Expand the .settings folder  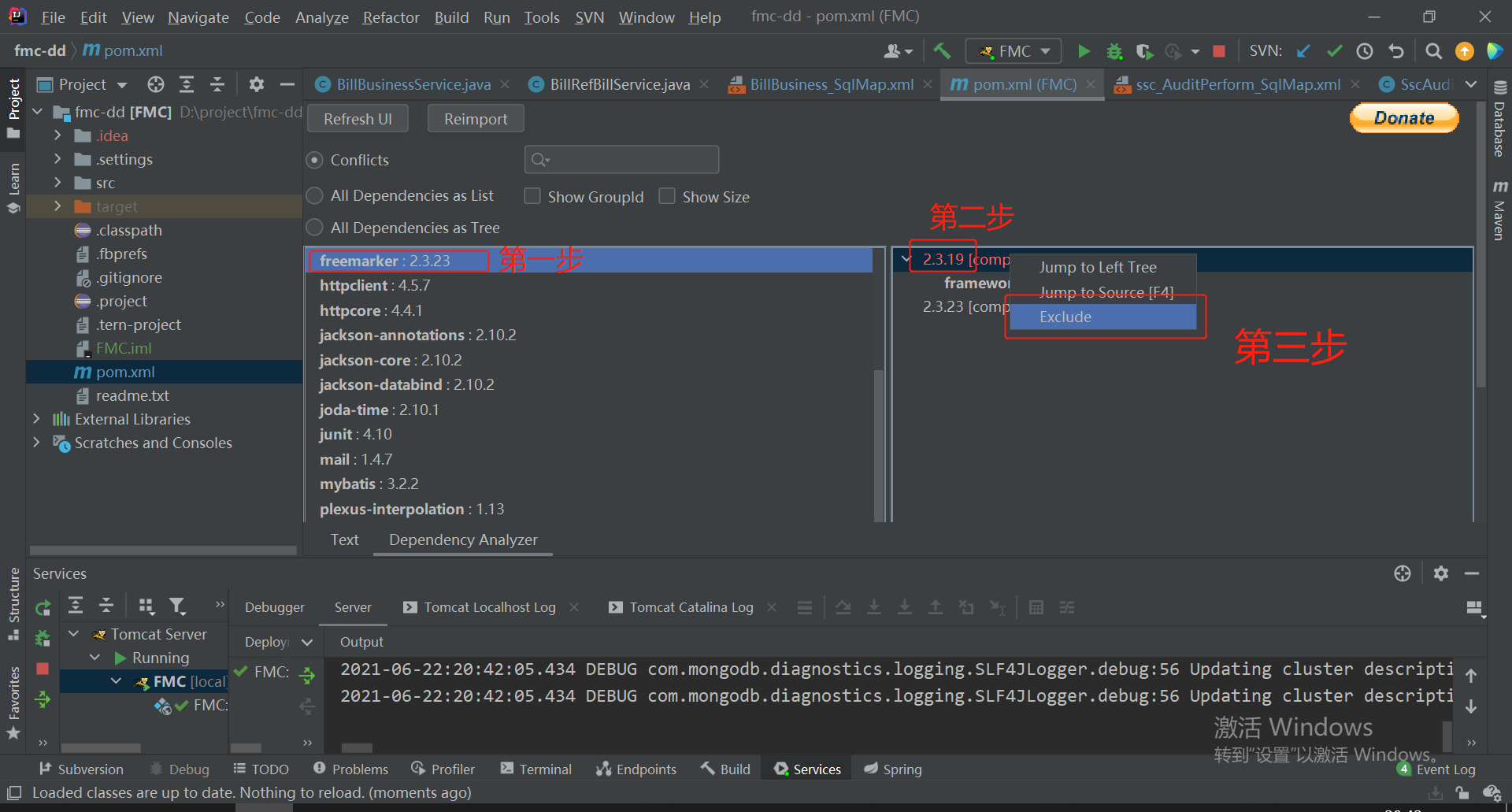[x=57, y=159]
